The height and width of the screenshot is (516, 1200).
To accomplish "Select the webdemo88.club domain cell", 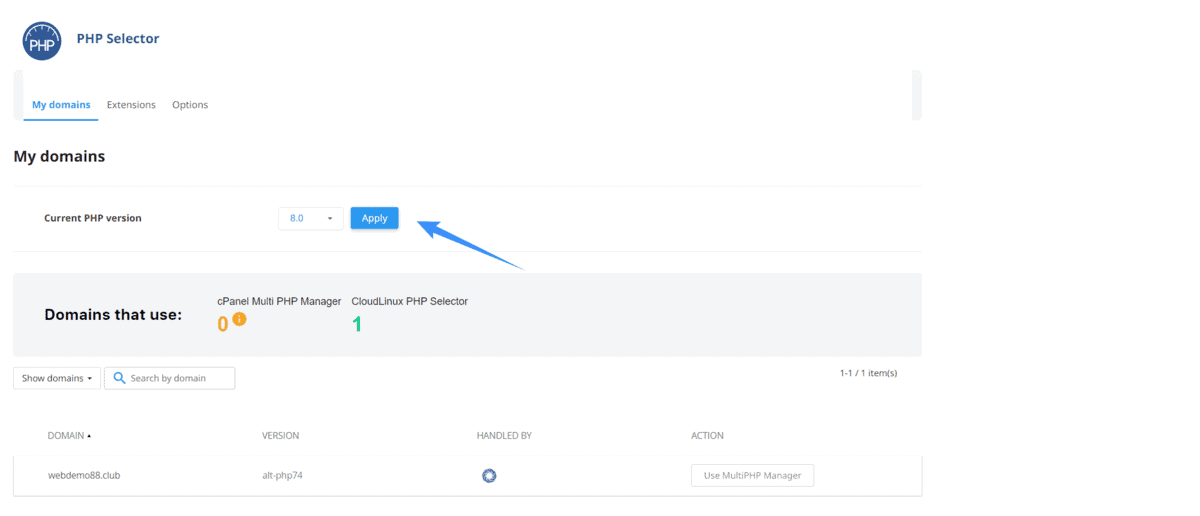I will click(x=84, y=475).
